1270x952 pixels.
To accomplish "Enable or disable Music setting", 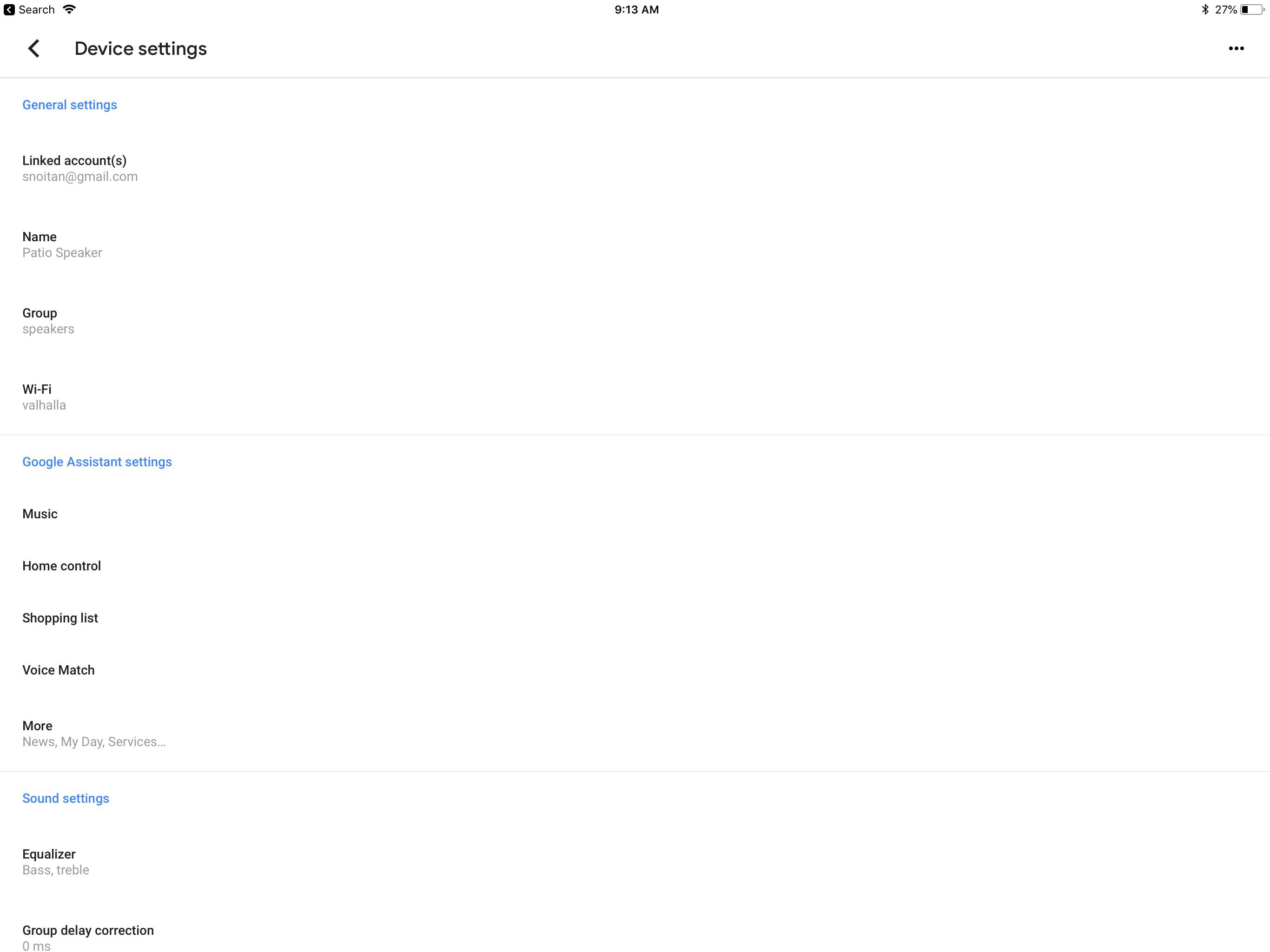I will coord(39,513).
